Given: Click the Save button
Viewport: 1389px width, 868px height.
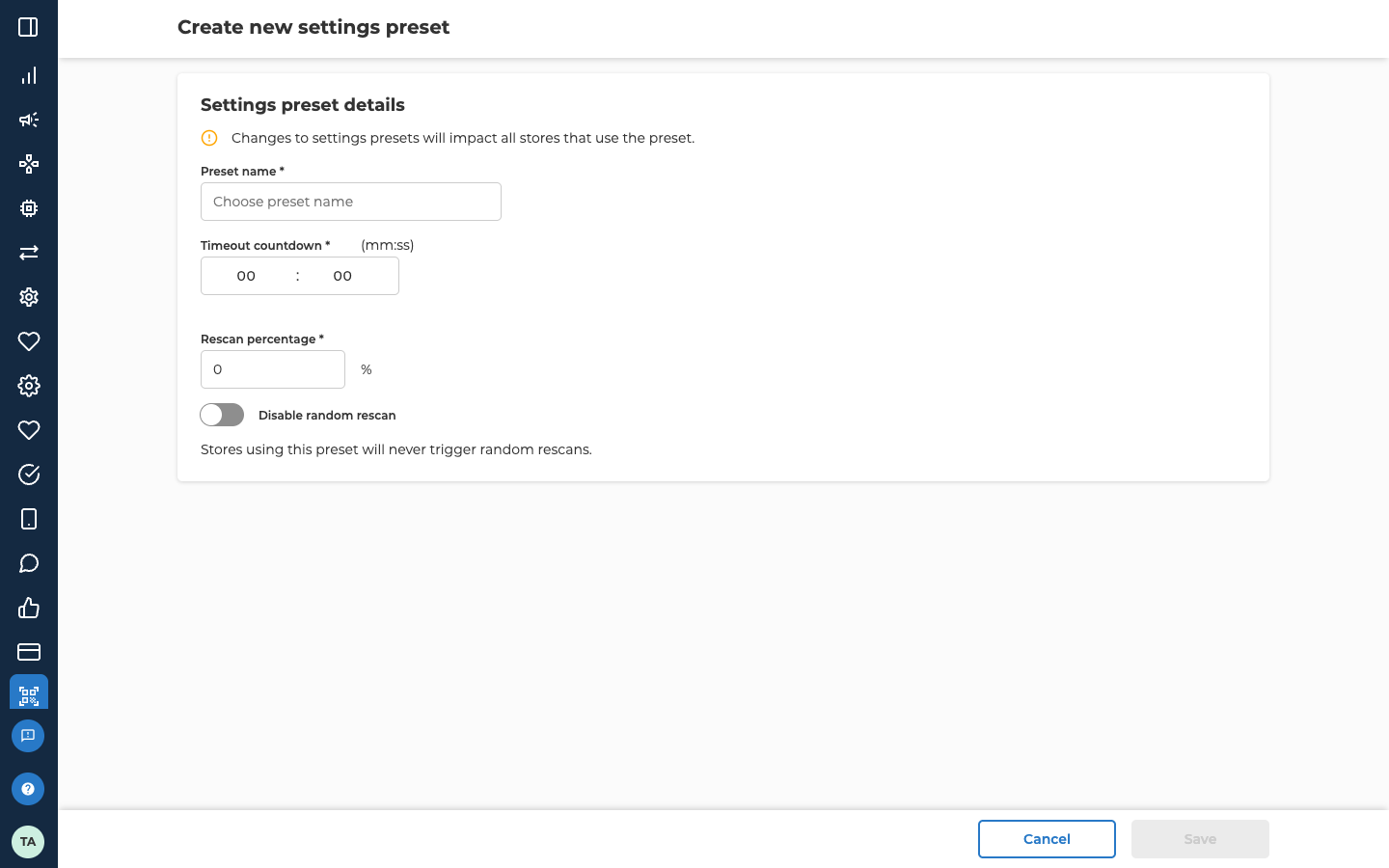Looking at the screenshot, I should (x=1200, y=839).
